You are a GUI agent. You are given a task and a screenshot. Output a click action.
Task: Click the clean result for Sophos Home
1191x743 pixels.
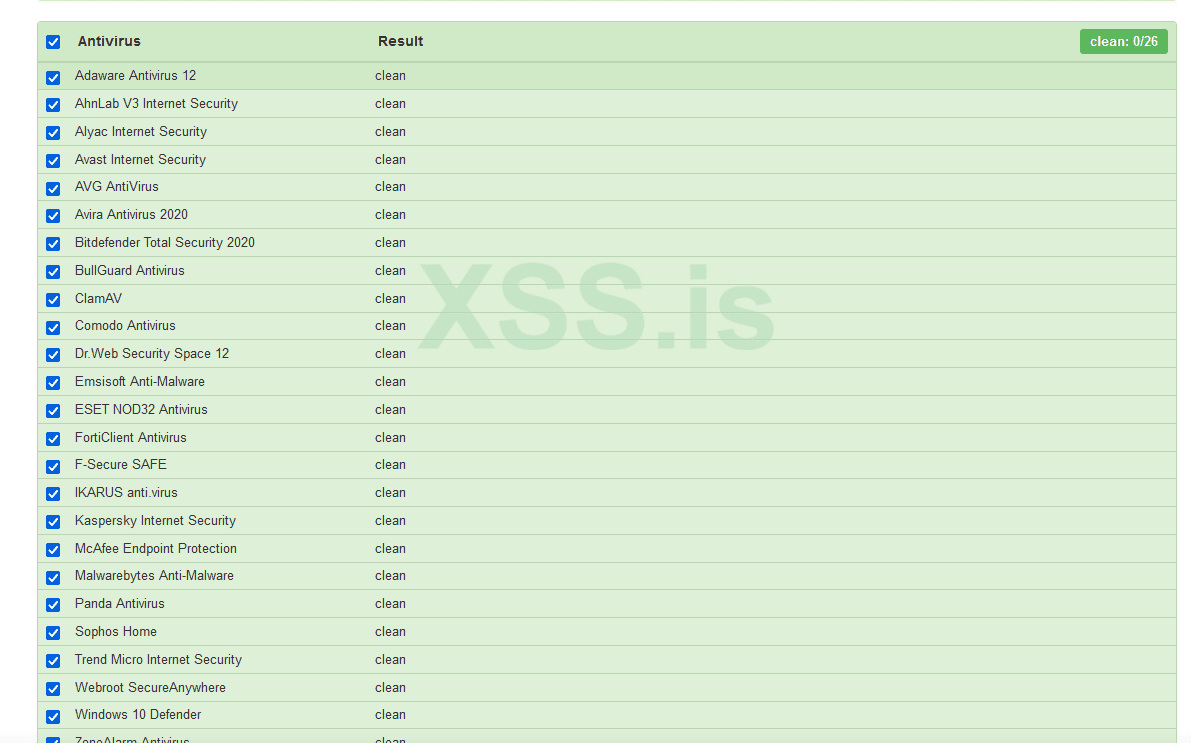390,631
